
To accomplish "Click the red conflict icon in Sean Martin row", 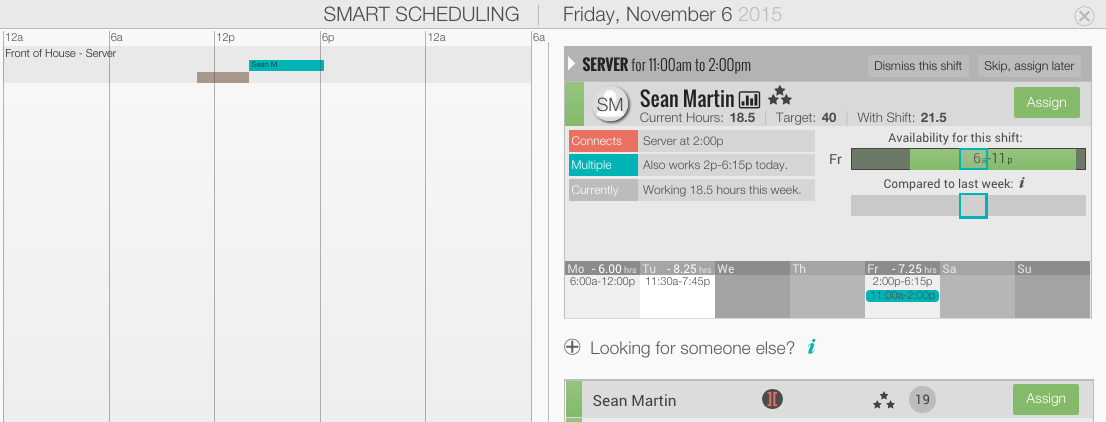I will pos(772,399).
